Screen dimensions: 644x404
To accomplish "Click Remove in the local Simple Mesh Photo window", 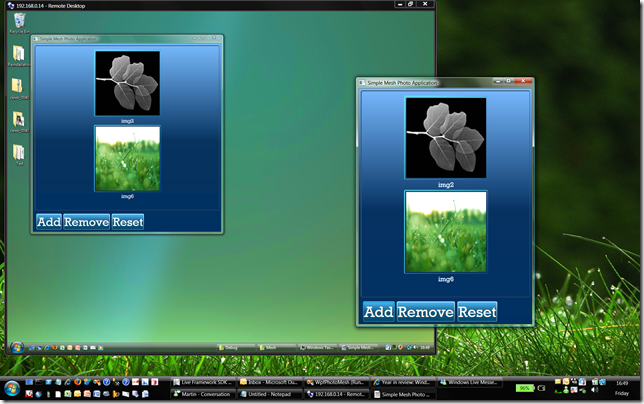I will coord(426,312).
